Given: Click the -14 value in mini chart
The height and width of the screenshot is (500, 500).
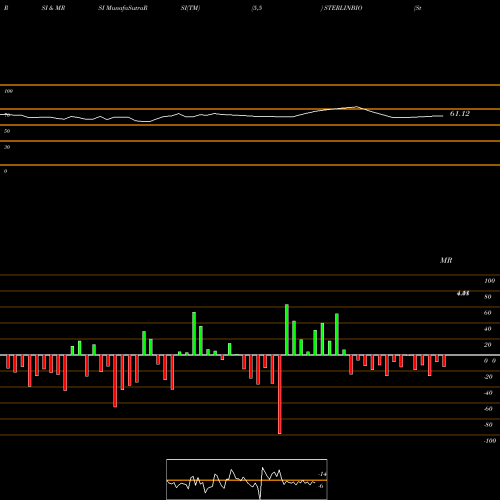Looking at the screenshot, I should 322,474.
